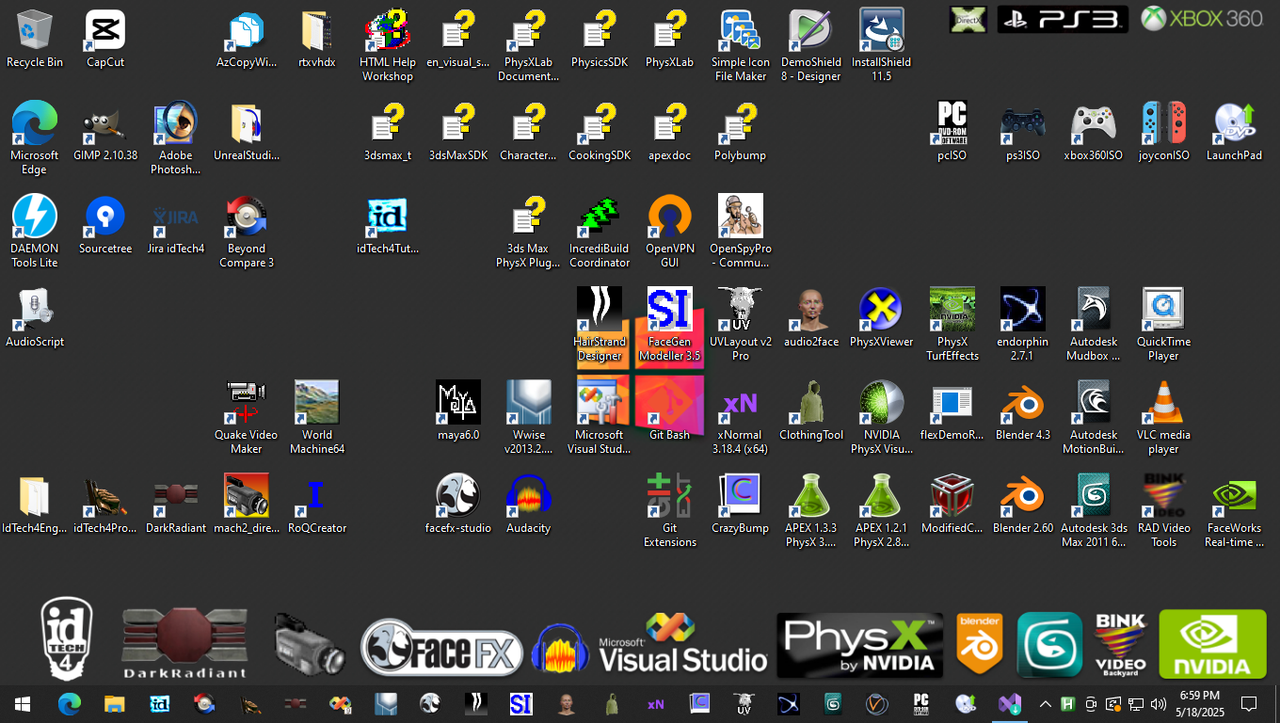This screenshot has height=723, width=1280.
Task: Open xbox360ISO controller shortcut
Action: (x=1093, y=132)
